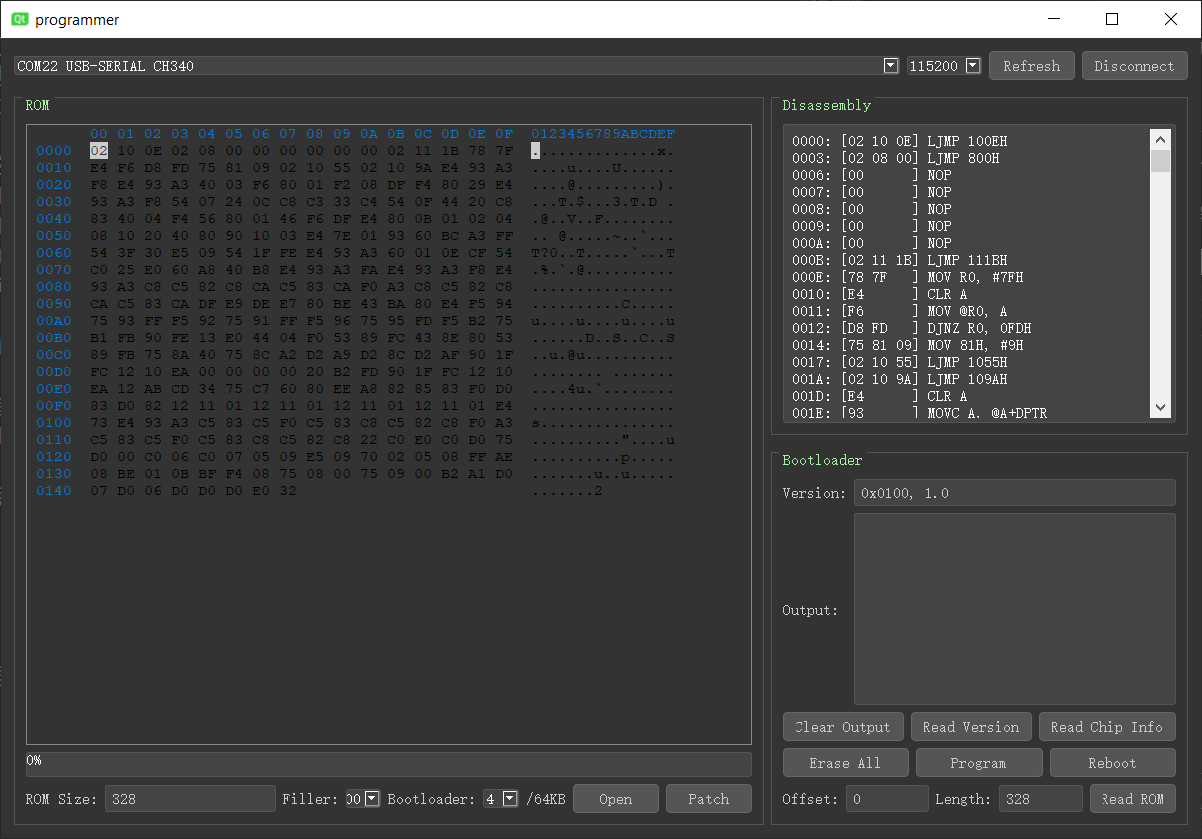Start flashing with Program button
Viewport: 1202px width, 839px height.
coord(978,763)
